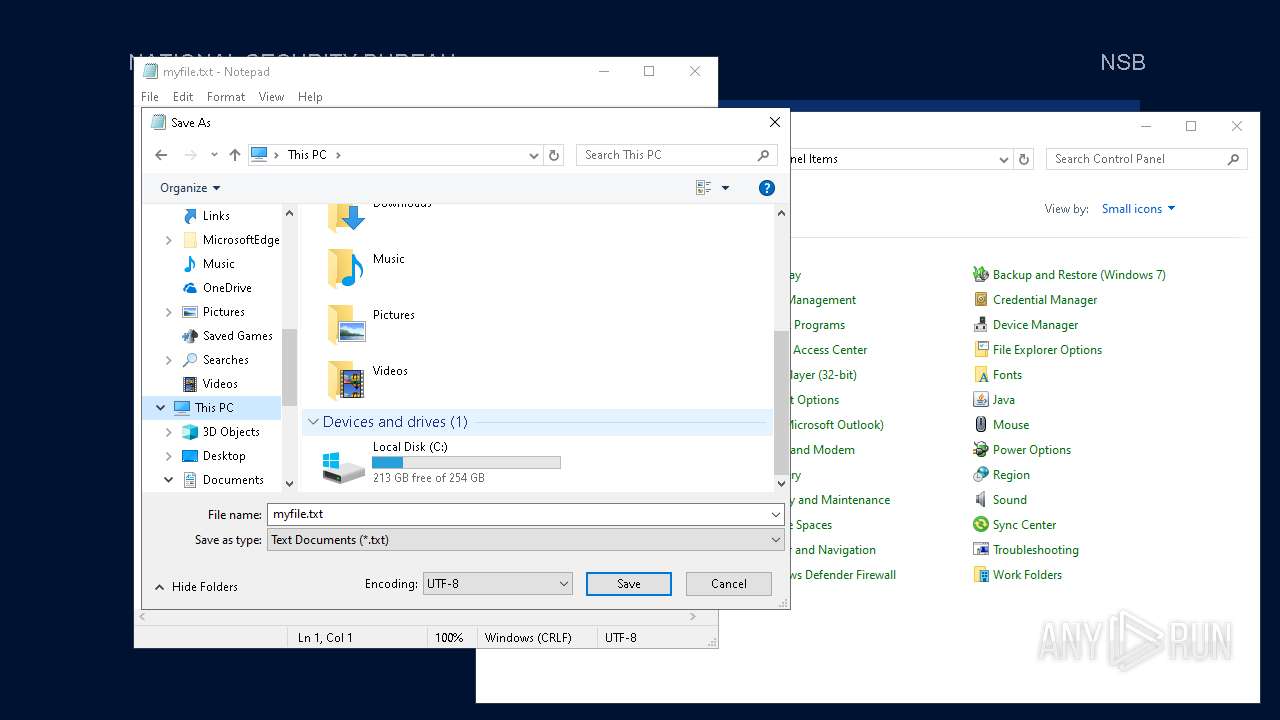Click File name input field
This screenshot has width=1280, height=720.
(x=517, y=515)
